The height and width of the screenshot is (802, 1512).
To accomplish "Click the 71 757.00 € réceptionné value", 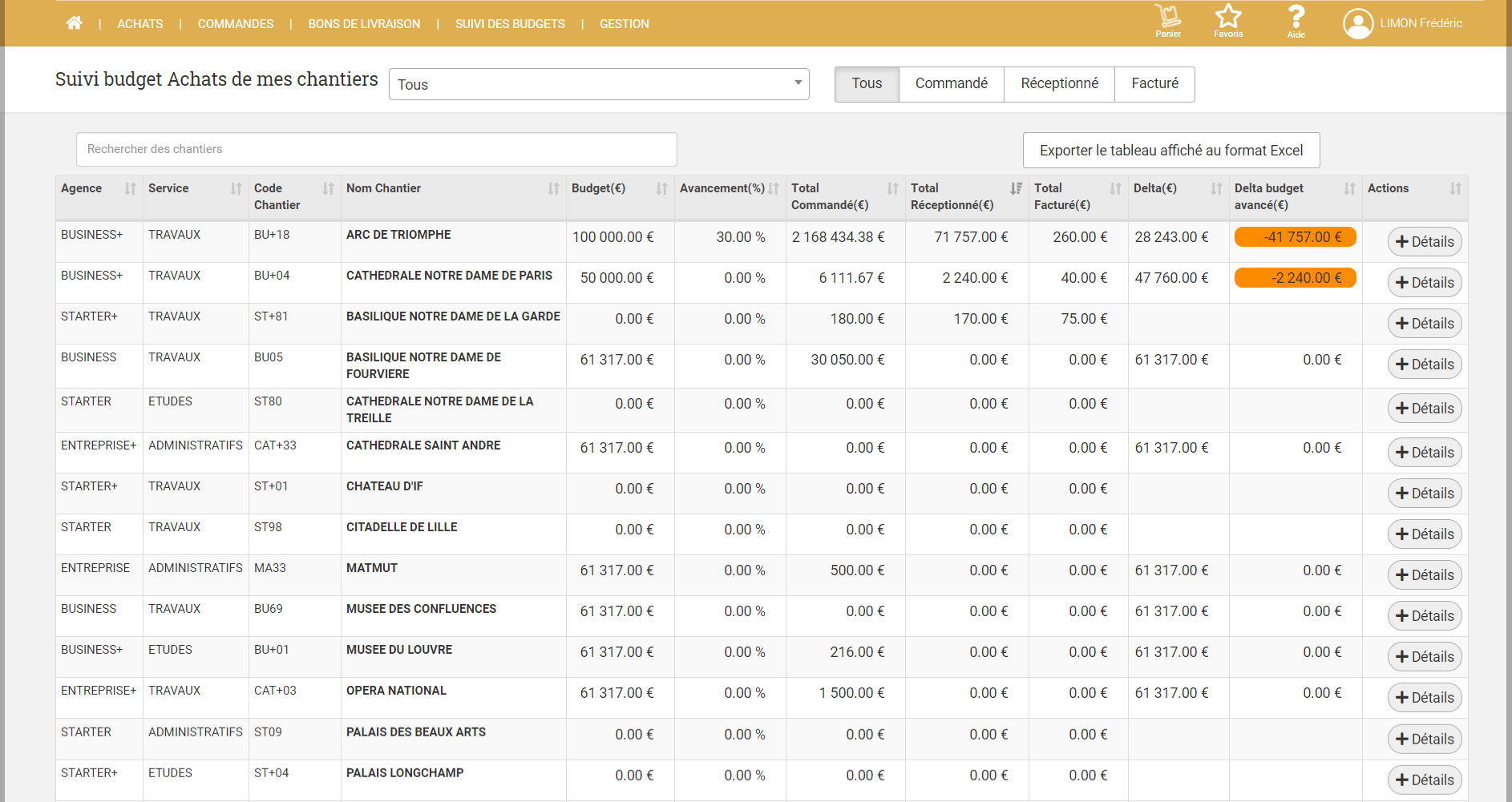I will [x=971, y=237].
